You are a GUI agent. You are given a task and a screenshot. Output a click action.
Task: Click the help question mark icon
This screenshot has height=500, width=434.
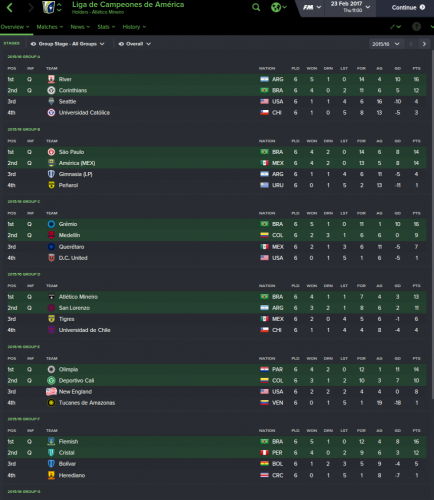(x=416, y=27)
